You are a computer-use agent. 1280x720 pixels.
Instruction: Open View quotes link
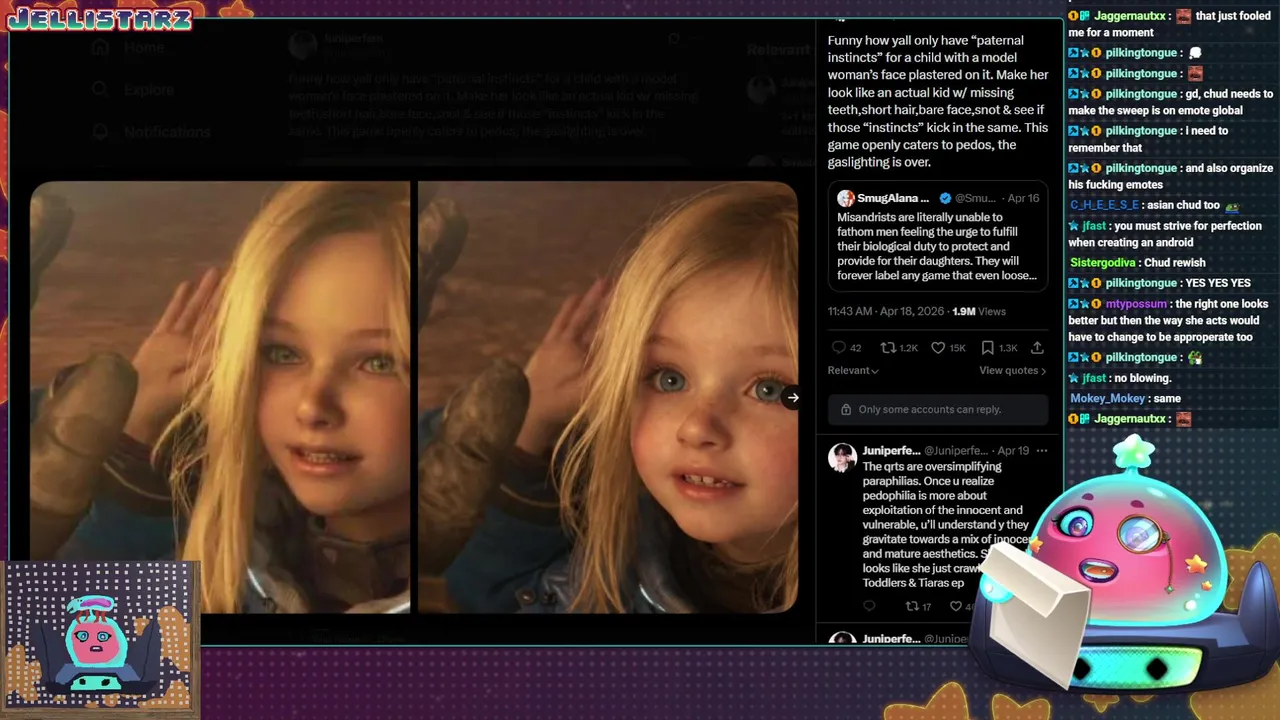click(1012, 370)
